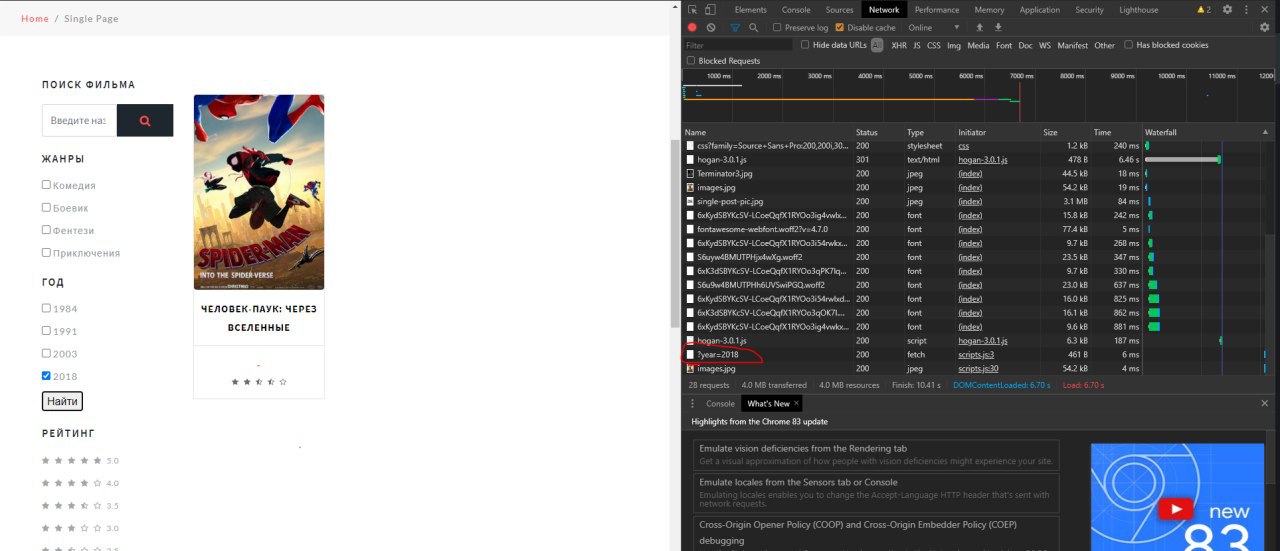This screenshot has height=551, width=1280.
Task: Open Emulate vision deficiencies highlight item
Action: [876, 455]
